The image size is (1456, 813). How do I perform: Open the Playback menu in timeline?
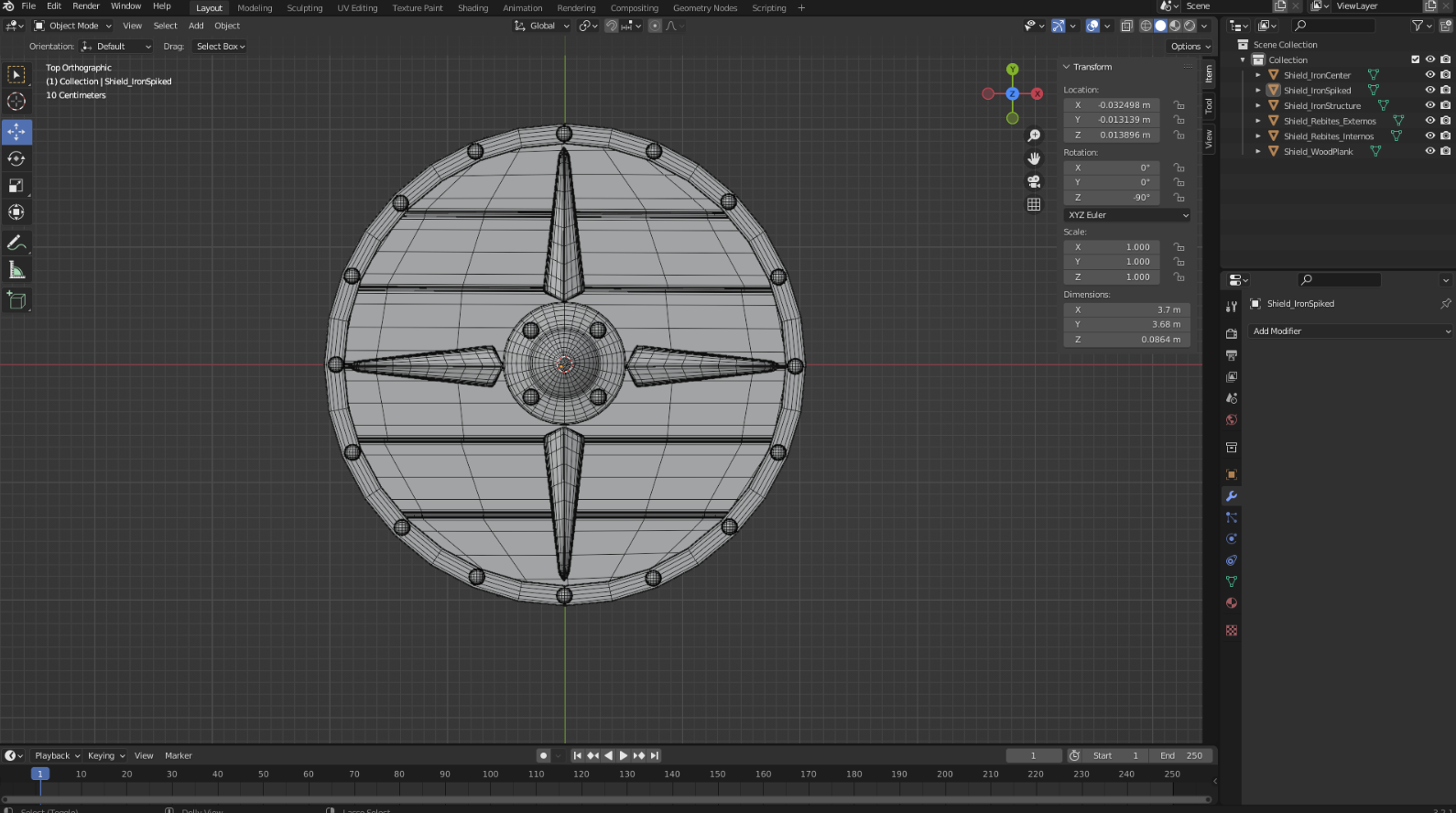(x=57, y=755)
